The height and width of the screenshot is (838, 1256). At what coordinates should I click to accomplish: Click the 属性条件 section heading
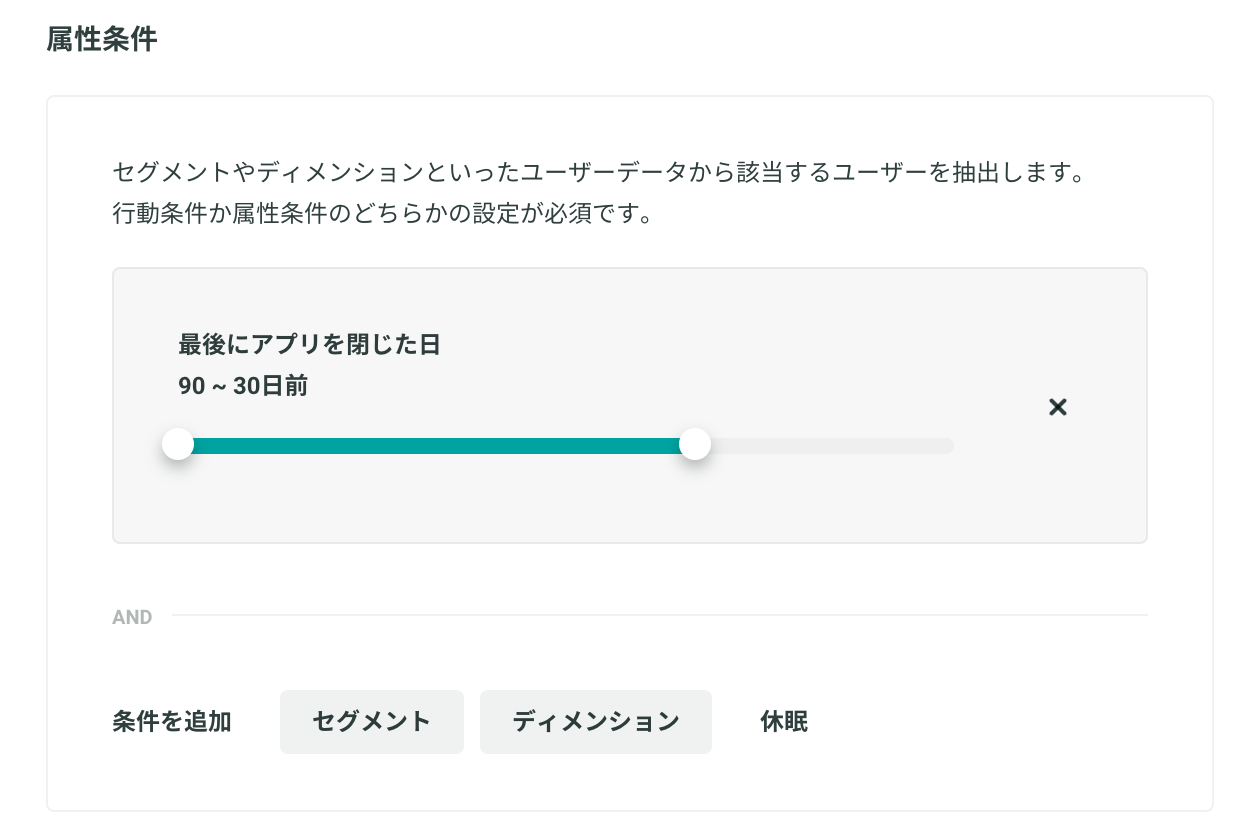(x=102, y=40)
